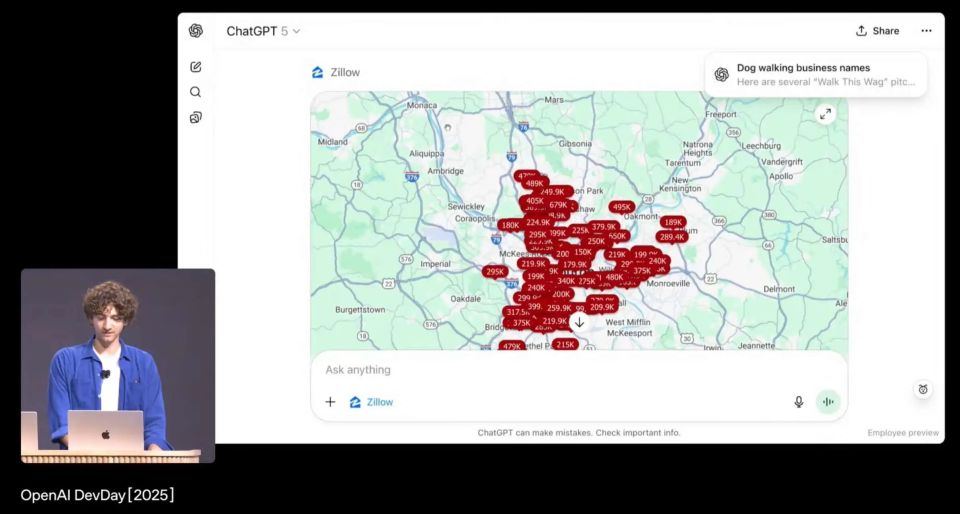Select the 489K listing marker
This screenshot has width=960, height=514.
click(534, 184)
